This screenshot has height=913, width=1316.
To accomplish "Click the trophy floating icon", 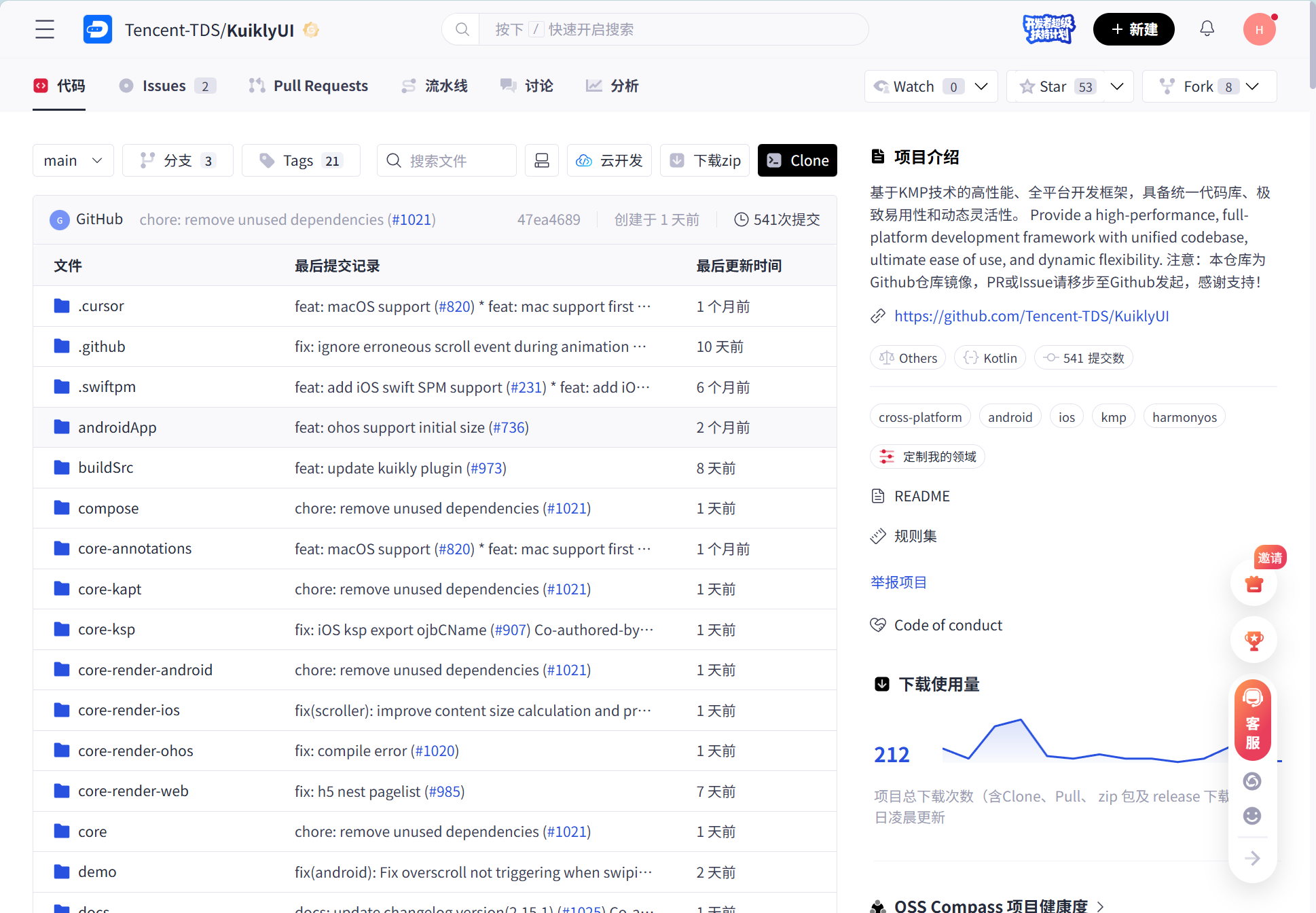I will (1254, 640).
